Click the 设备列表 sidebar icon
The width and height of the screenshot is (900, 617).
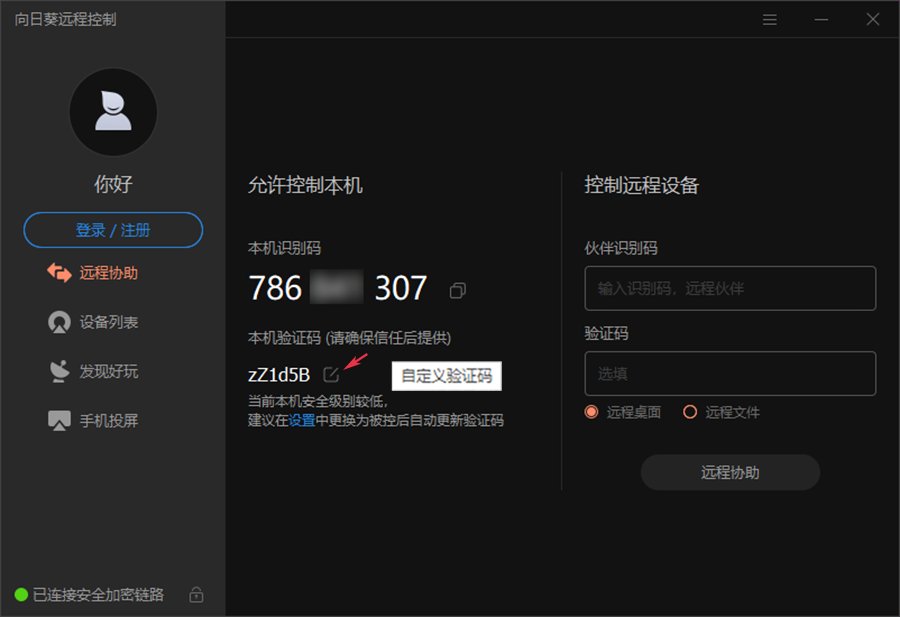click(59, 322)
